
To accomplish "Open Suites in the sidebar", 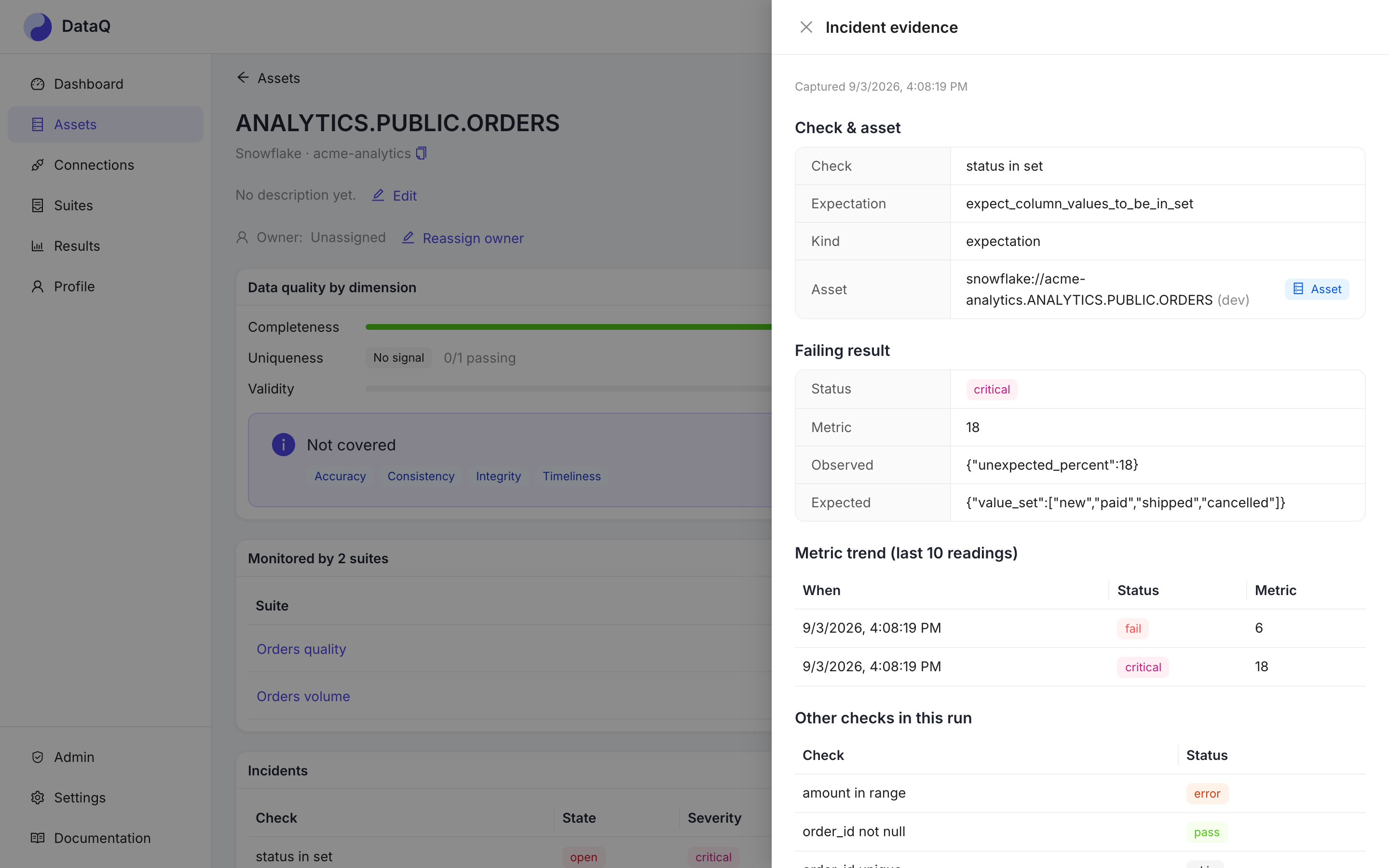I will (106, 205).
